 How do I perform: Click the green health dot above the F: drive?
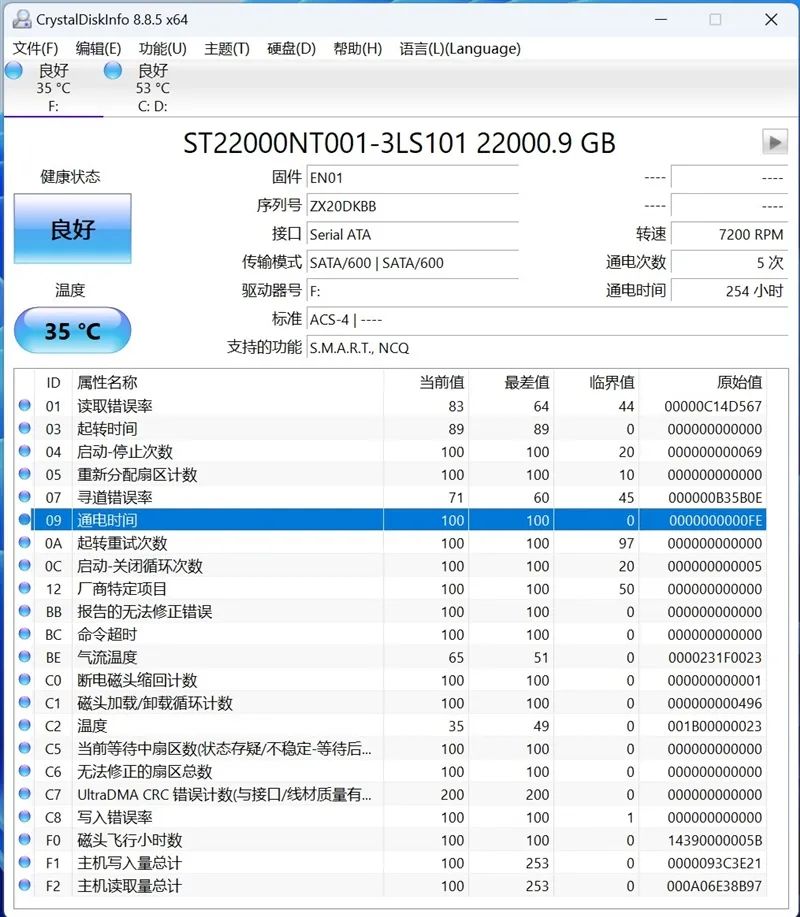(x=13, y=70)
